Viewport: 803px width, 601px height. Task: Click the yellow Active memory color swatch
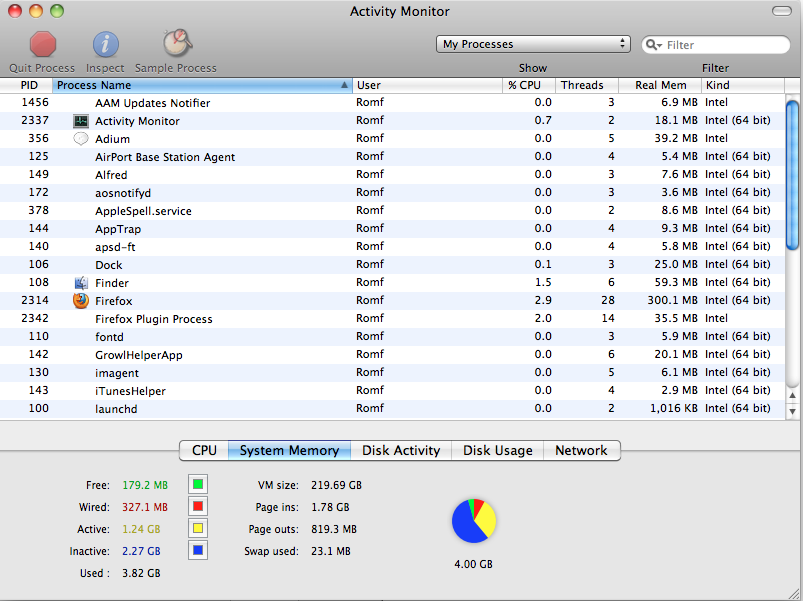198,528
